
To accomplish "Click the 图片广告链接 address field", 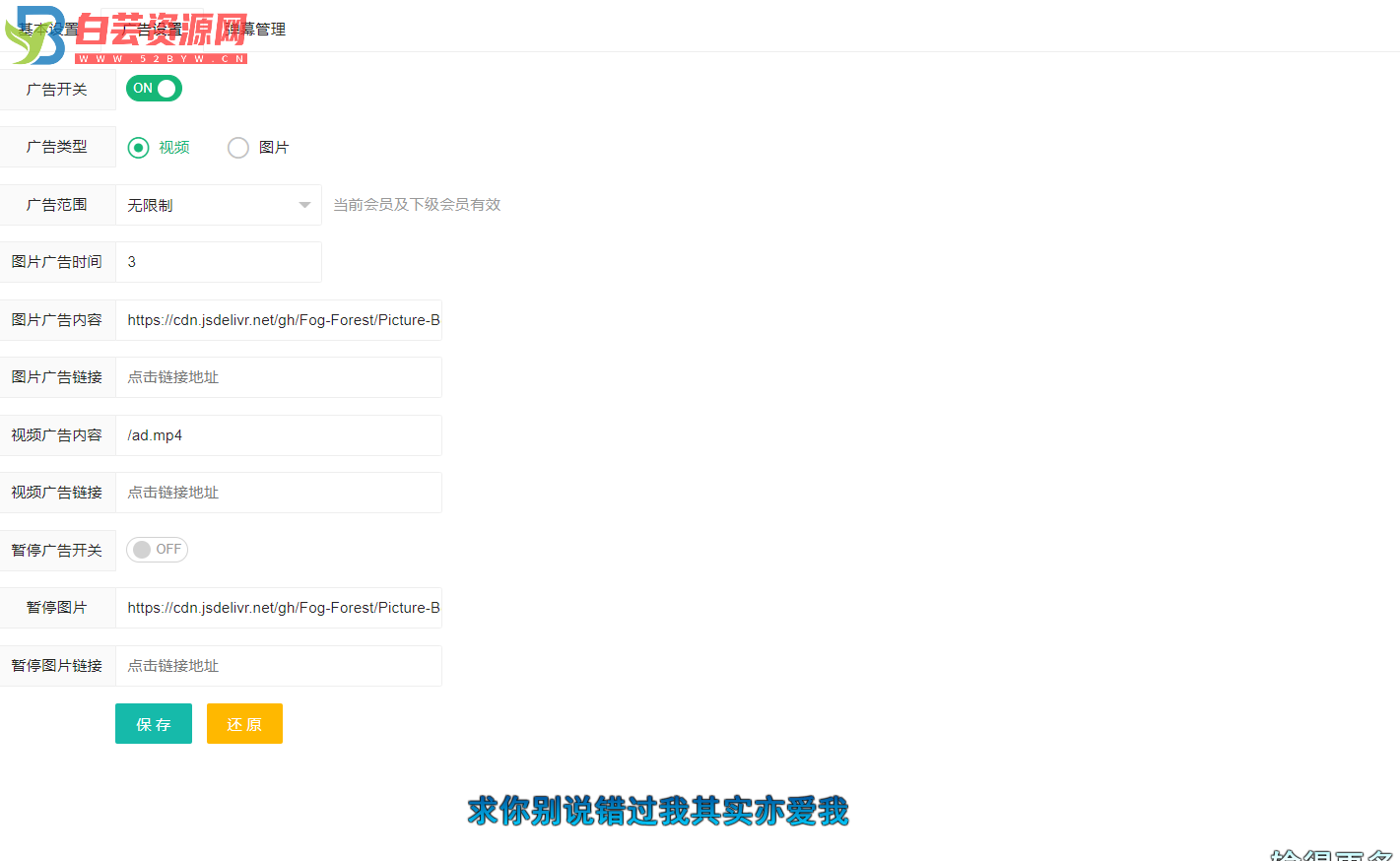I will pyautogui.click(x=279, y=377).
